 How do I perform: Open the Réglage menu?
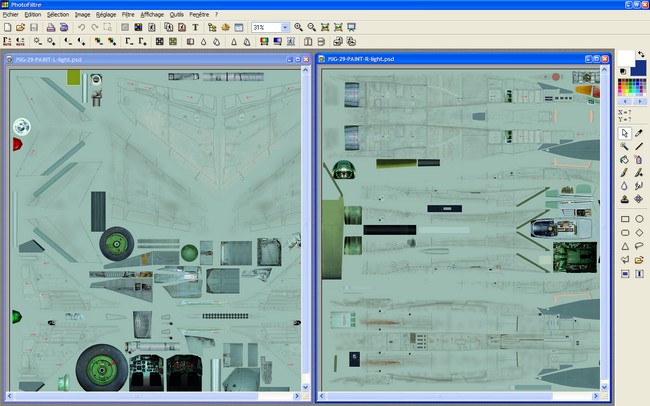pyautogui.click(x=106, y=15)
